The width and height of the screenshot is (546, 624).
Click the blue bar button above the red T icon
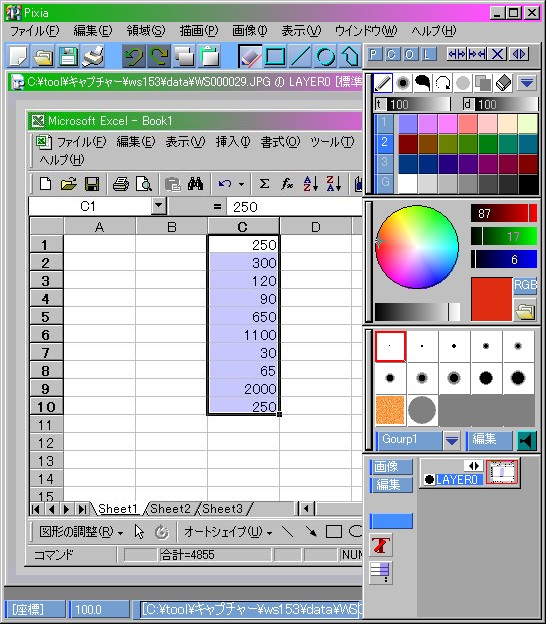[391, 521]
